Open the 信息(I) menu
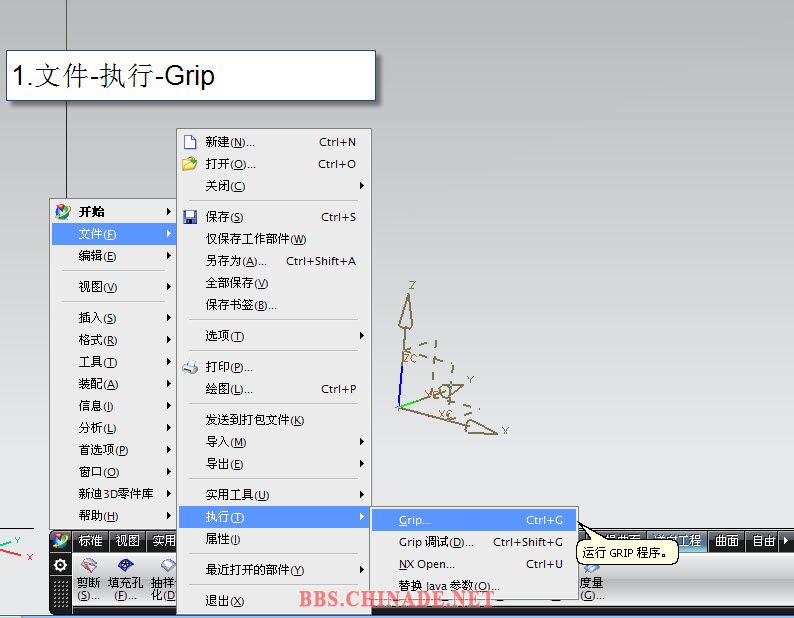The width and height of the screenshot is (794, 618). point(113,406)
